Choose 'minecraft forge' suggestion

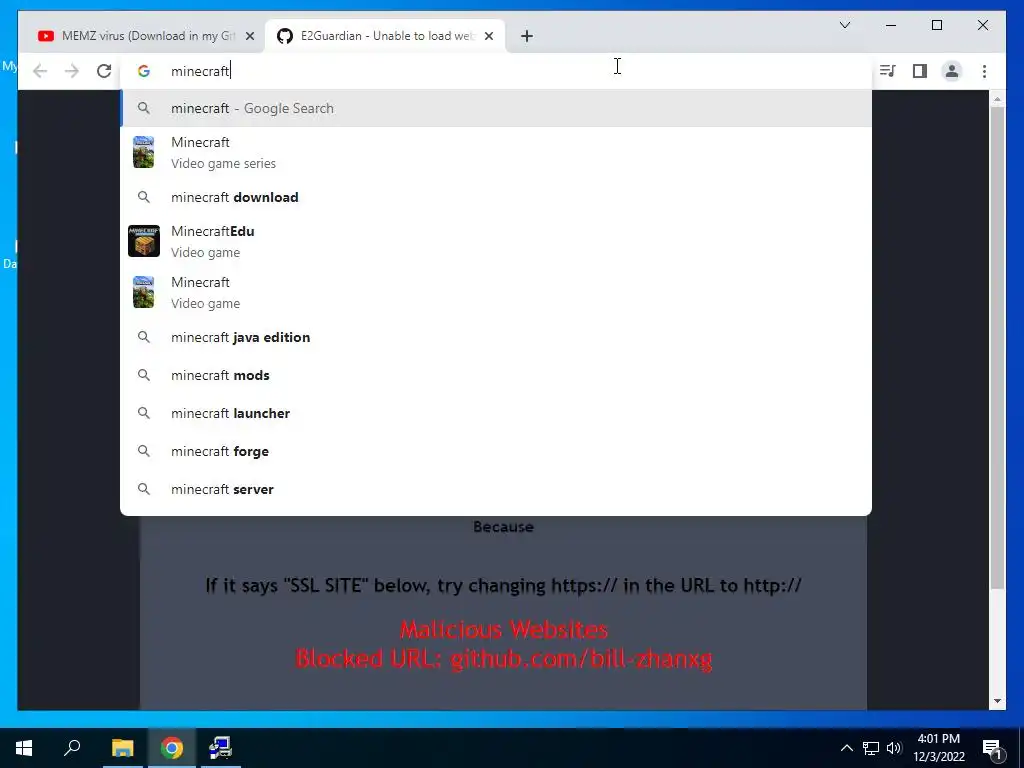[496, 451]
